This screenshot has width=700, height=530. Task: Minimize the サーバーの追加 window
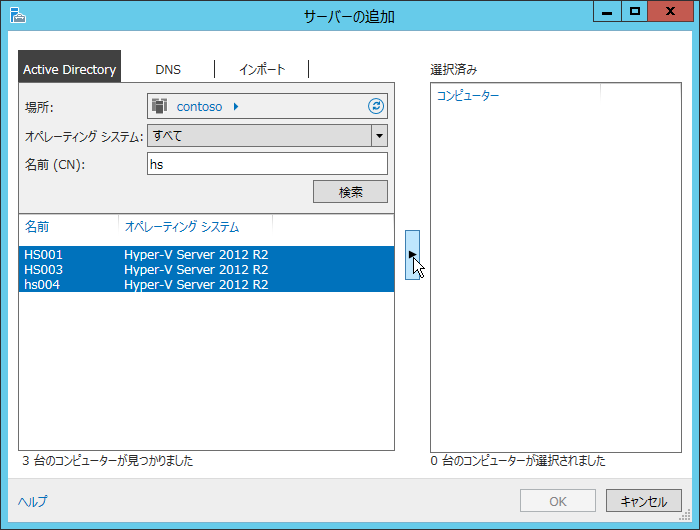pyautogui.click(x=607, y=12)
